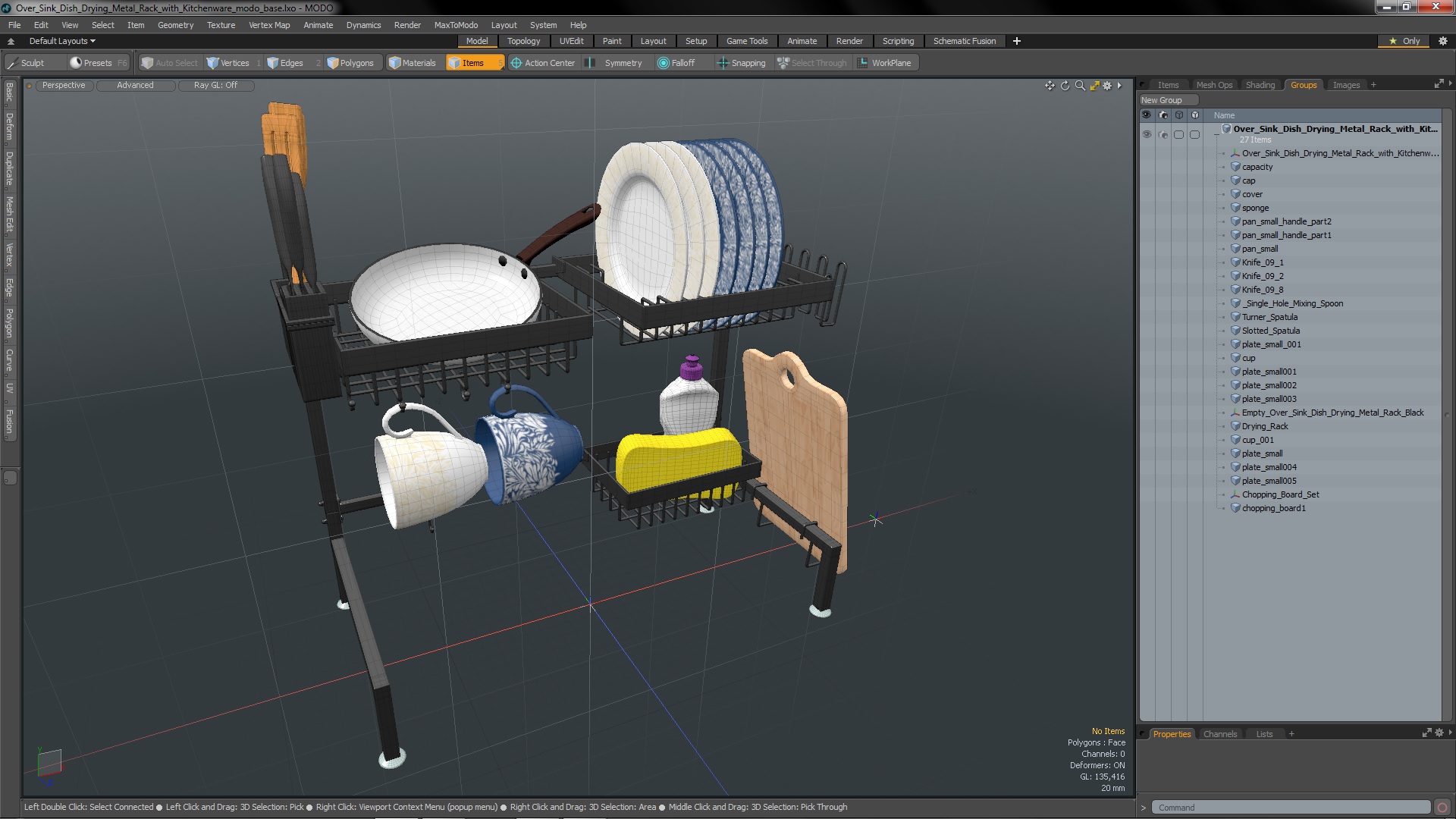Viewport: 1456px width, 819px height.
Task: Toggle visibility eye of the rack group
Action: point(1147,134)
